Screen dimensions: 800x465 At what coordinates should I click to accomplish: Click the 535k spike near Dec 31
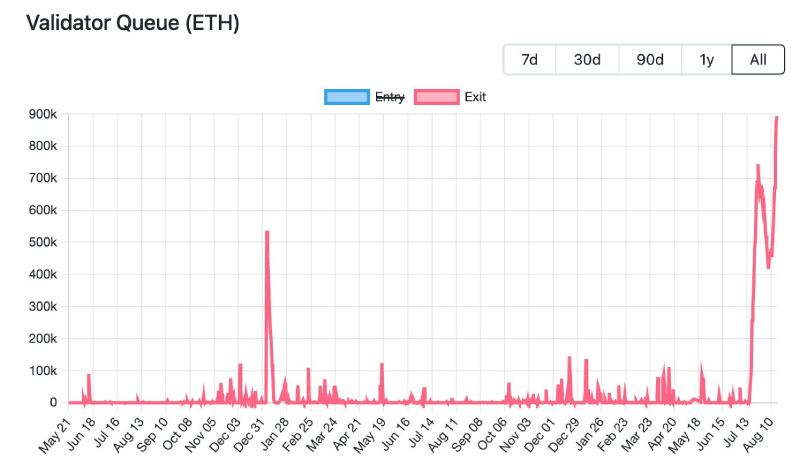click(x=267, y=232)
